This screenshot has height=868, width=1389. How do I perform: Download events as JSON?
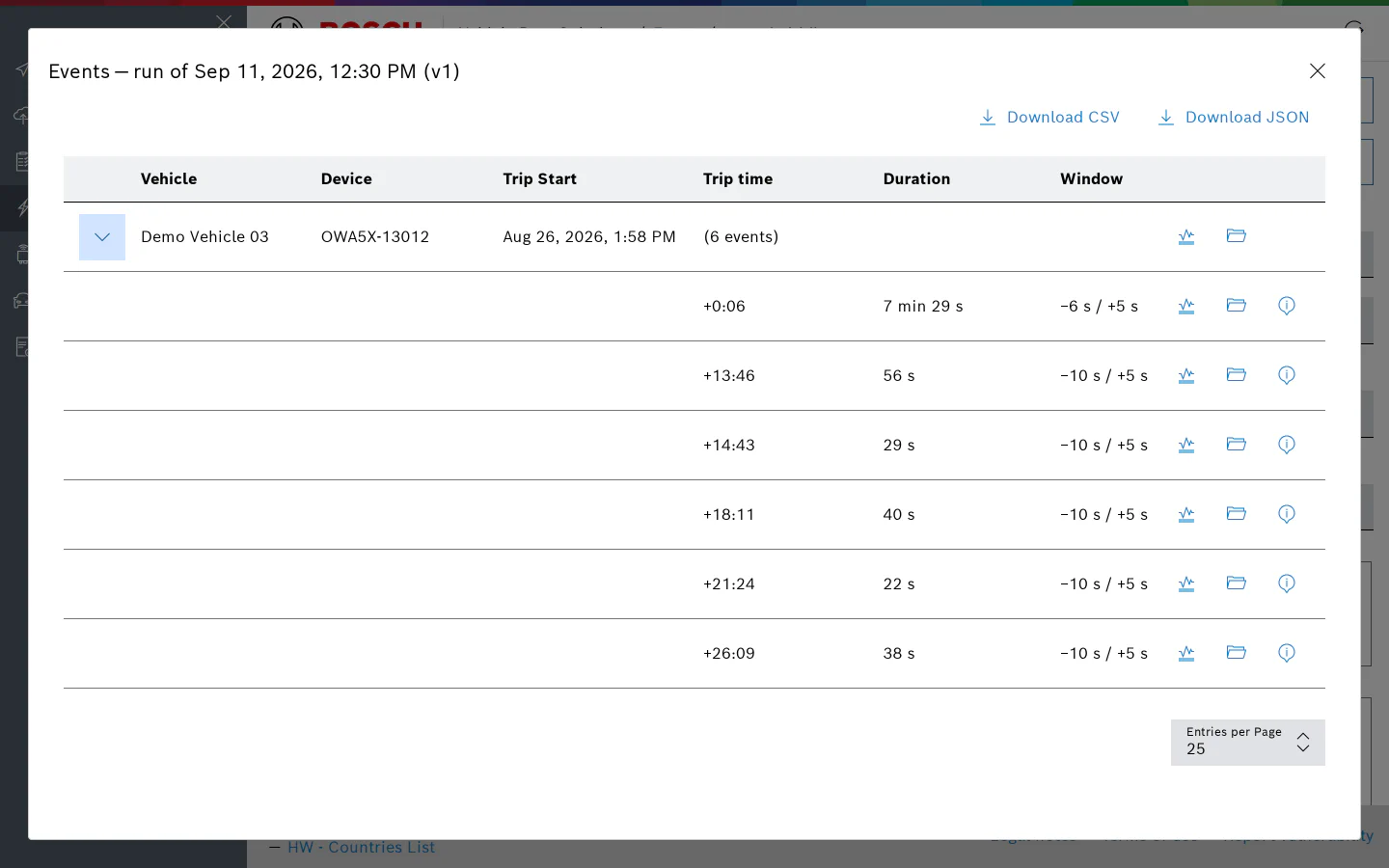(1233, 118)
